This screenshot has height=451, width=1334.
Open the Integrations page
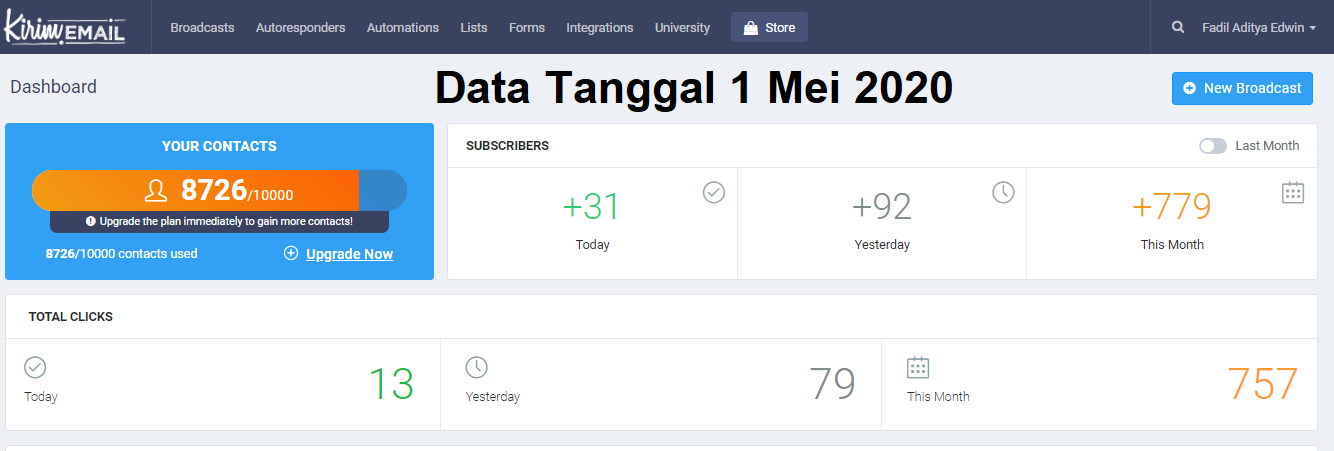pos(599,28)
